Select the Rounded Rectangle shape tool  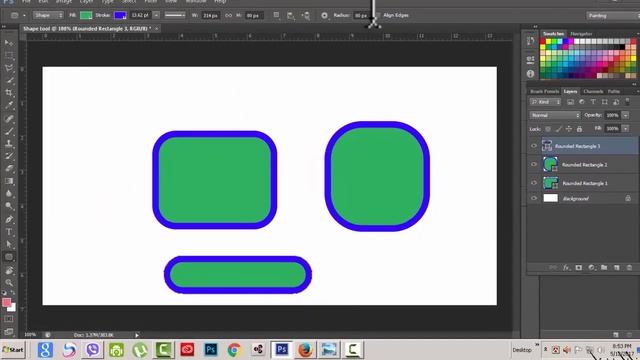click(x=9, y=257)
